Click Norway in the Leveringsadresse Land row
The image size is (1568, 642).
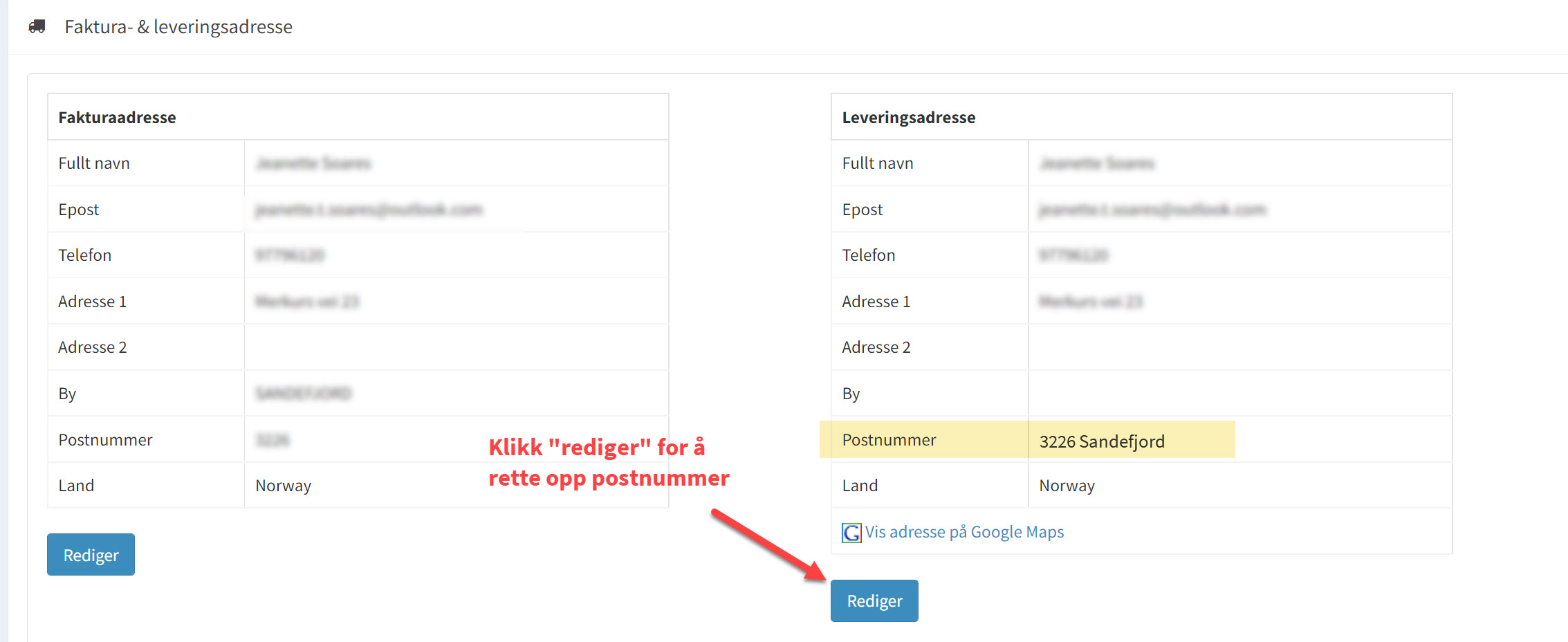(1067, 486)
